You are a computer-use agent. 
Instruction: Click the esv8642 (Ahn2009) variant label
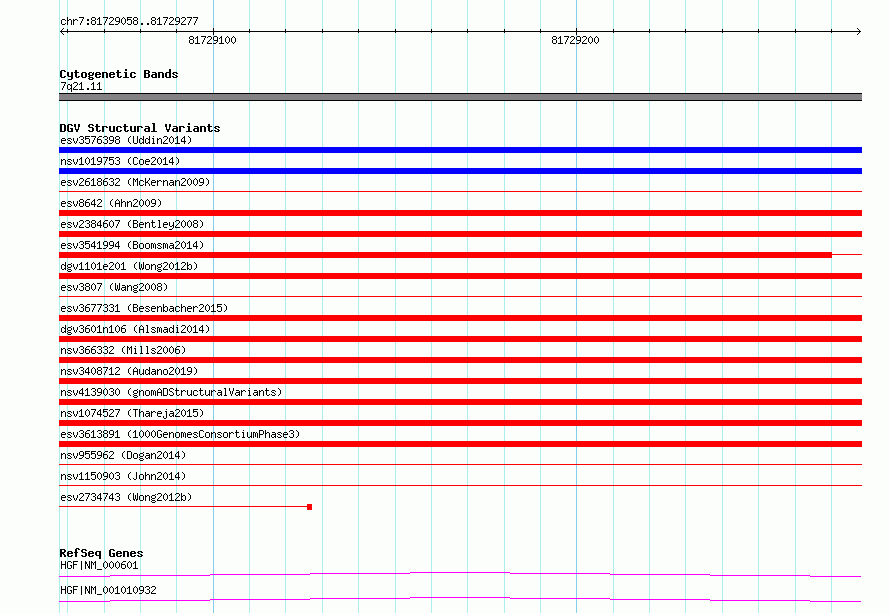[x=111, y=203]
